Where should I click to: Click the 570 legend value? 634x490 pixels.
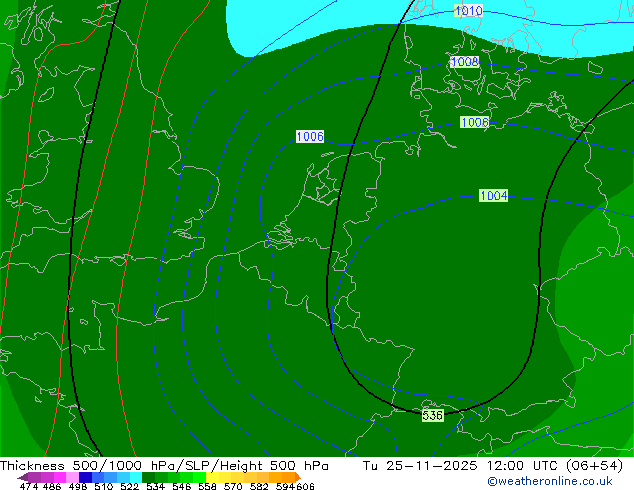coord(233,486)
